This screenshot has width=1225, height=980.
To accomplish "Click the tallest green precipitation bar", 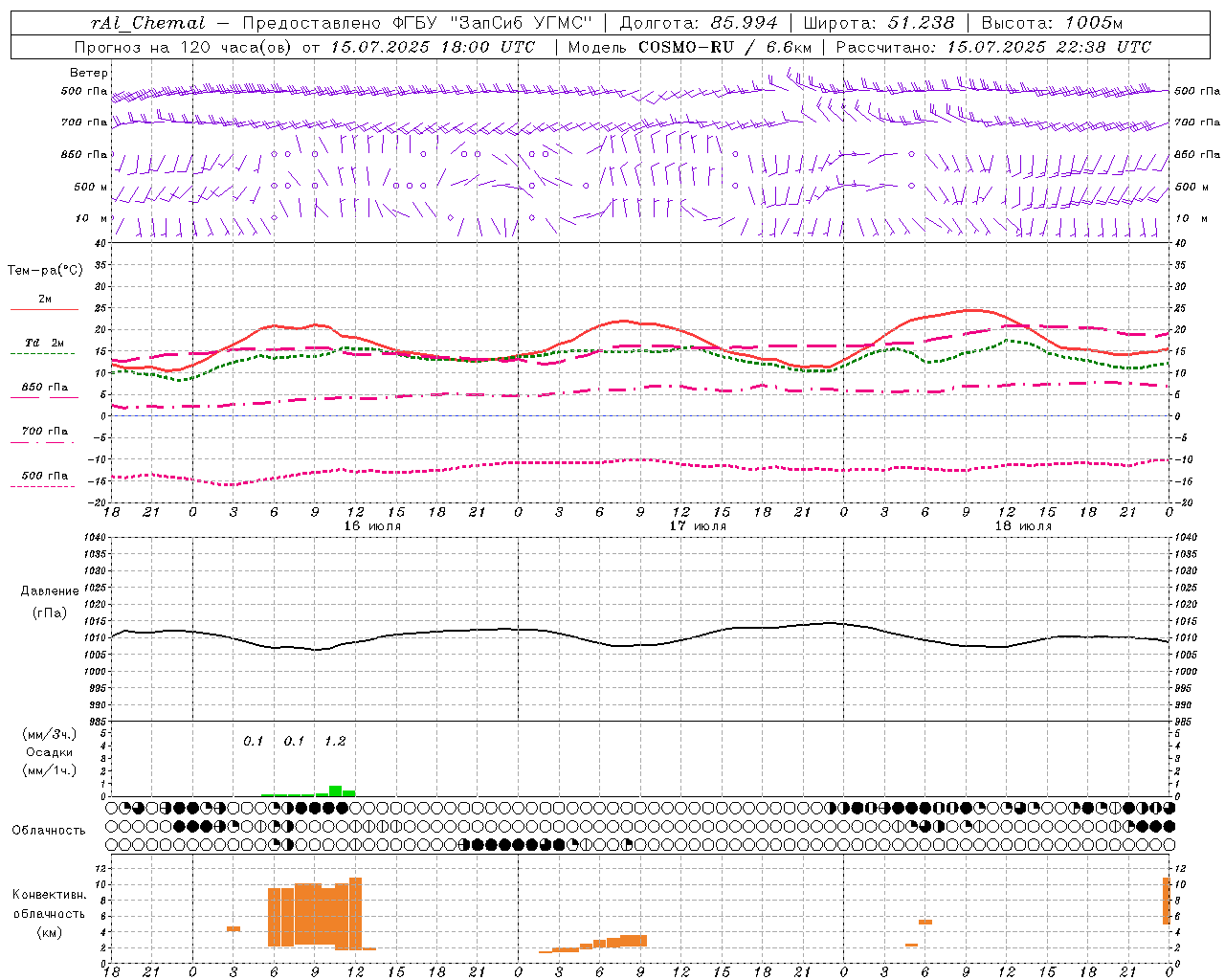I will click(336, 791).
